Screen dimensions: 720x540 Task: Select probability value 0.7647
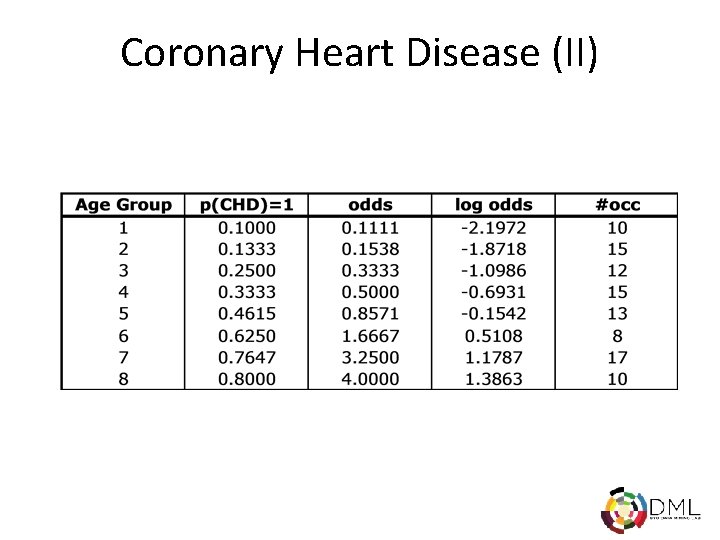[247, 357]
